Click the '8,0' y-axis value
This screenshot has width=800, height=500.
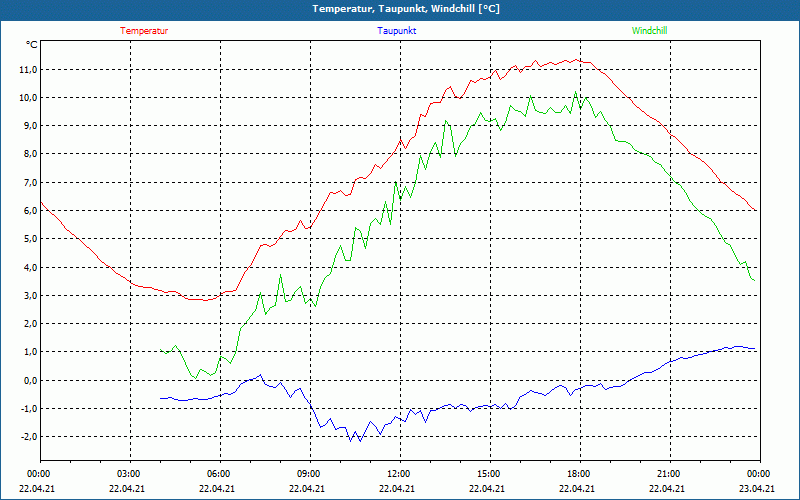point(30,154)
